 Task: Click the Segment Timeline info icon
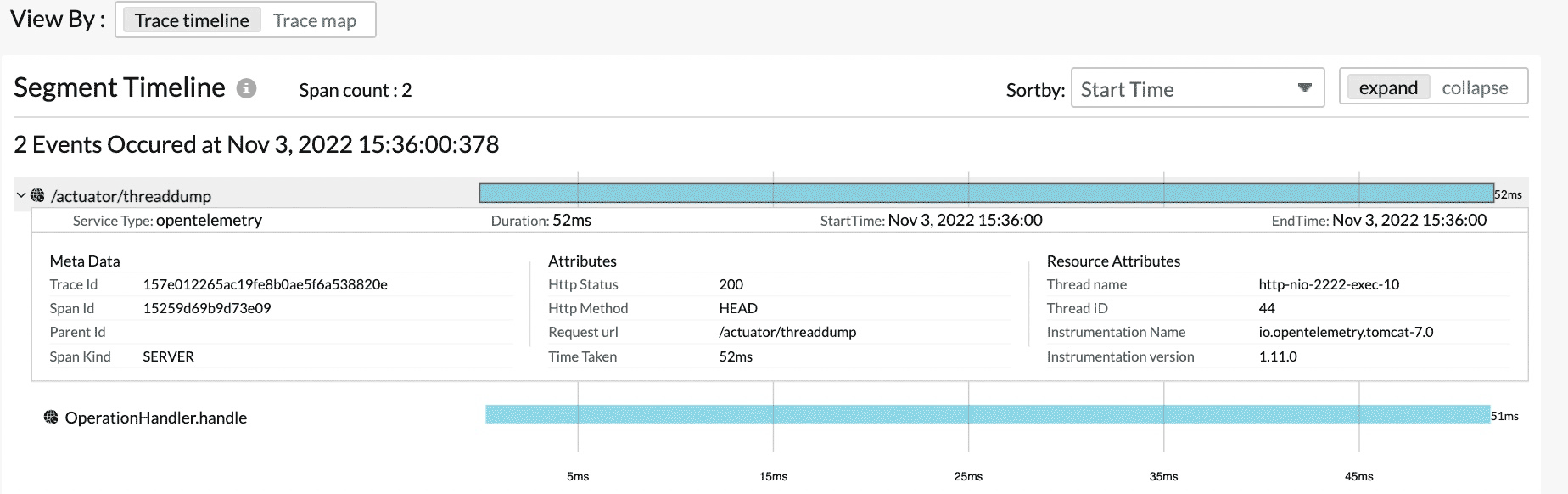pyautogui.click(x=246, y=89)
